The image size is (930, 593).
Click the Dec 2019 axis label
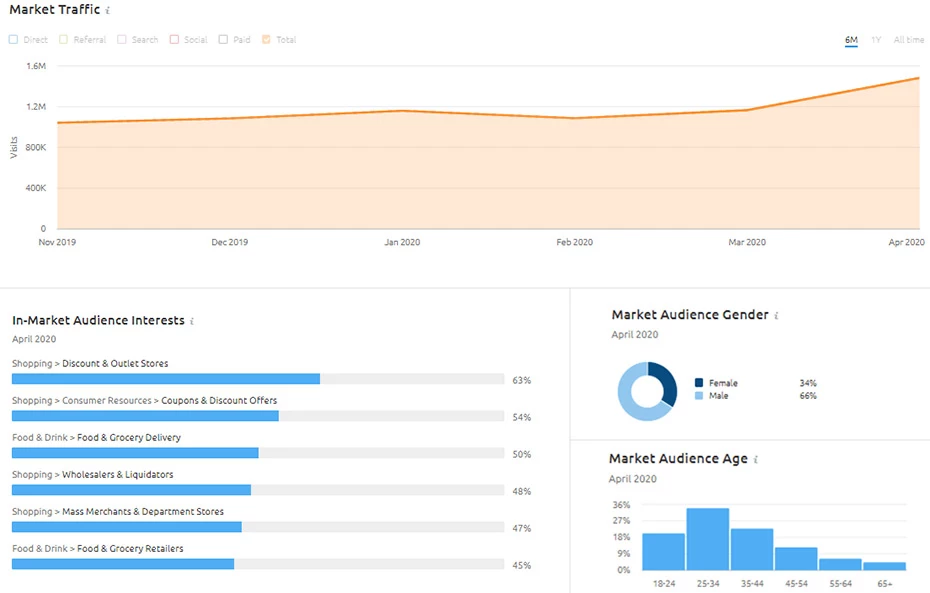click(x=230, y=243)
